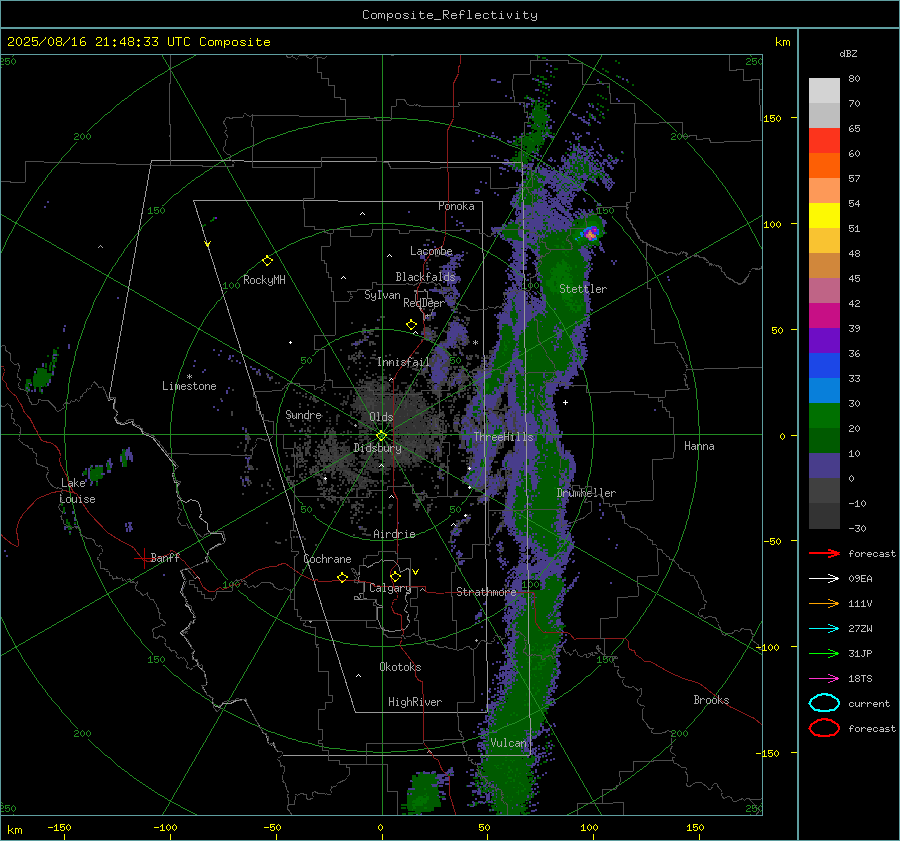Click the white 09EA arrow icon

[x=824, y=579]
